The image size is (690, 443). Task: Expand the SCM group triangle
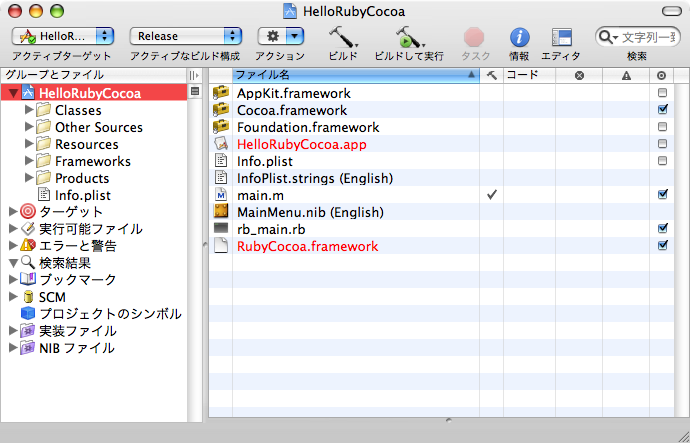(13, 297)
